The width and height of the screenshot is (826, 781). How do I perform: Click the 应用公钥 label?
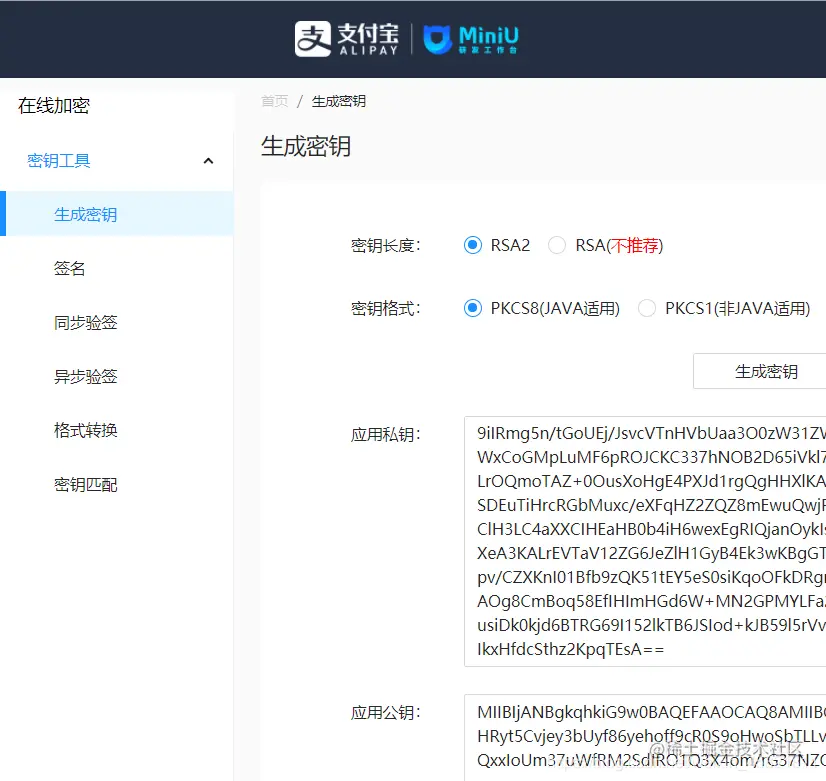386,713
